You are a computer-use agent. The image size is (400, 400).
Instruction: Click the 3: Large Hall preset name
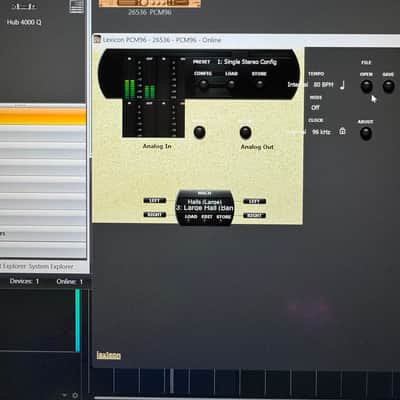(x=205, y=208)
